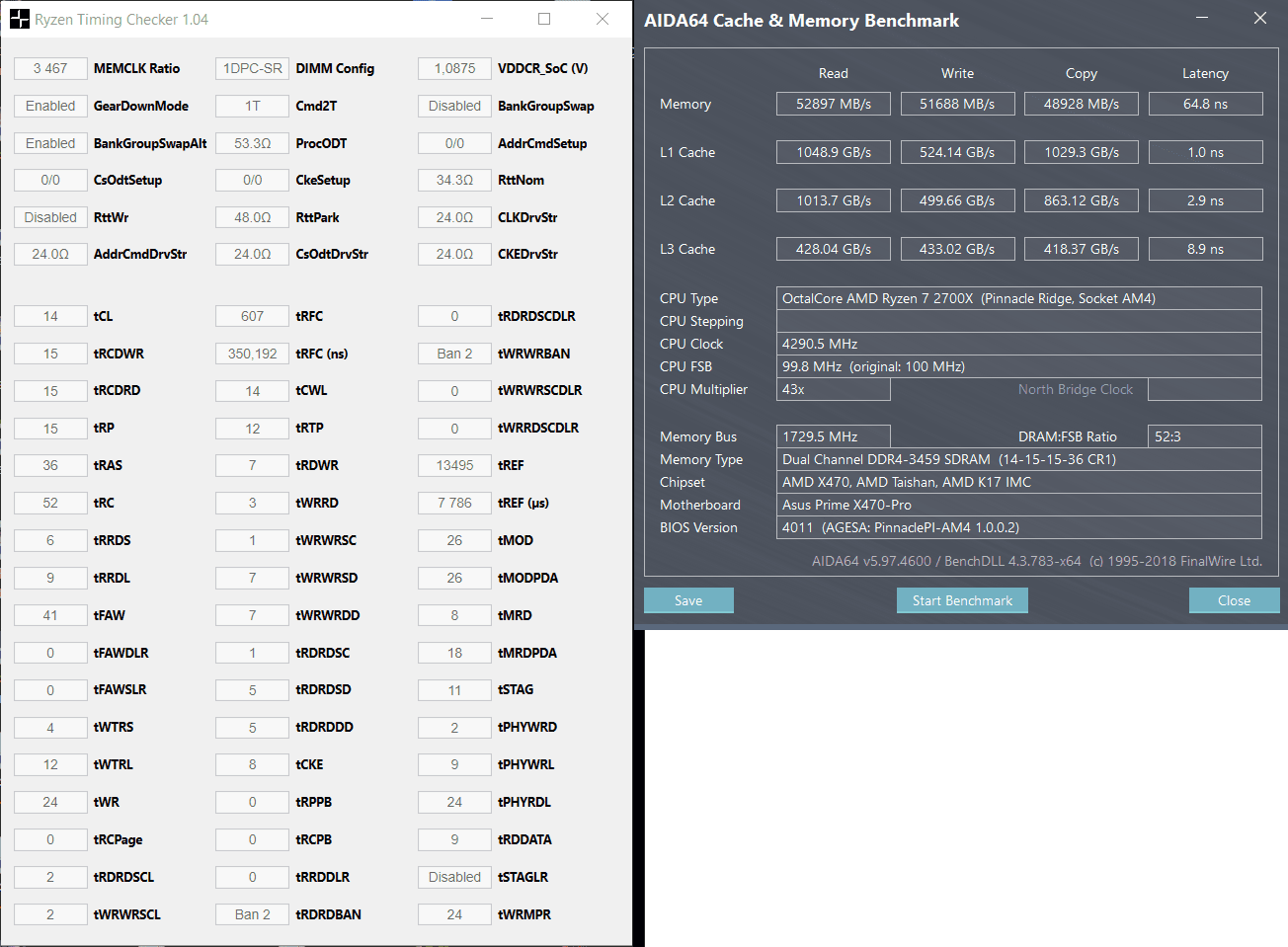Minimize the AIDA64 benchmark window

(1201, 18)
